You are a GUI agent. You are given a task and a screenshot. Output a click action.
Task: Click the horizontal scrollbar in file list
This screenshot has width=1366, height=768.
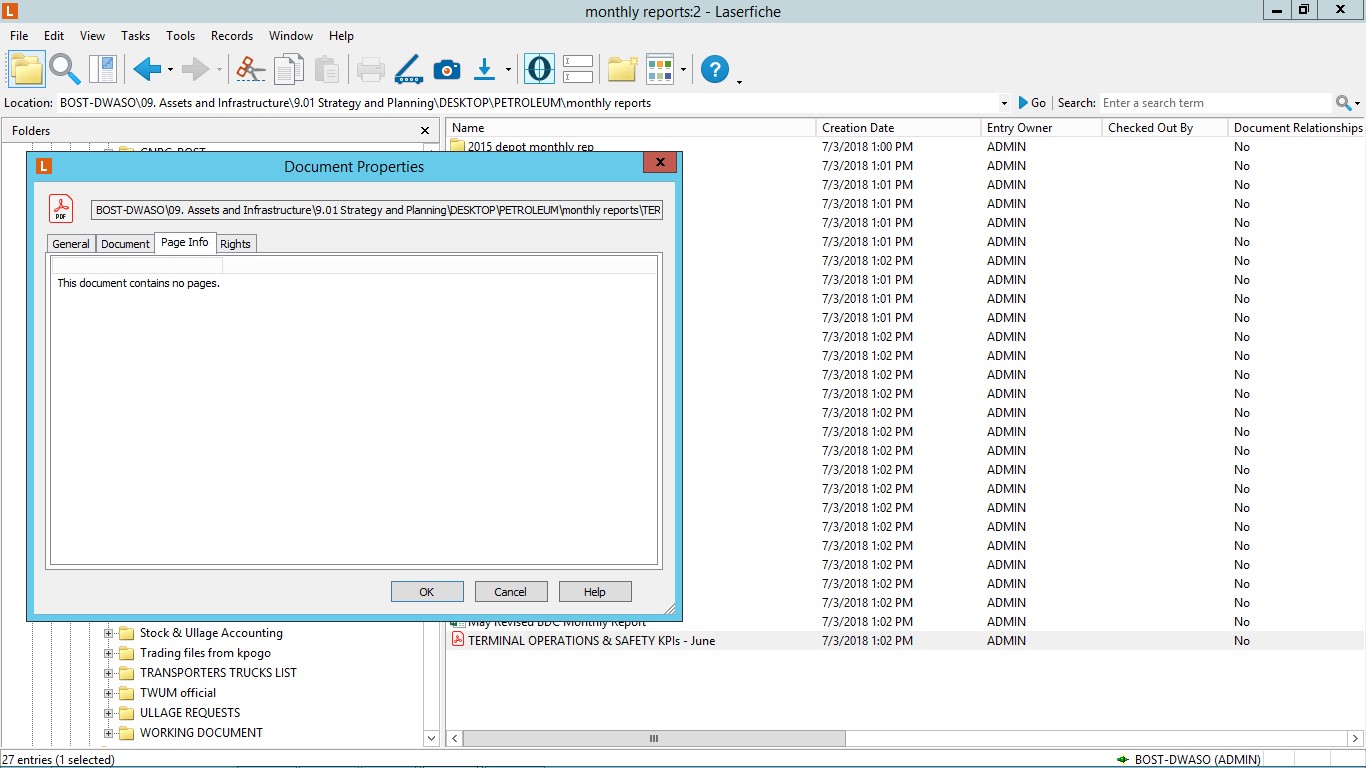coord(654,739)
